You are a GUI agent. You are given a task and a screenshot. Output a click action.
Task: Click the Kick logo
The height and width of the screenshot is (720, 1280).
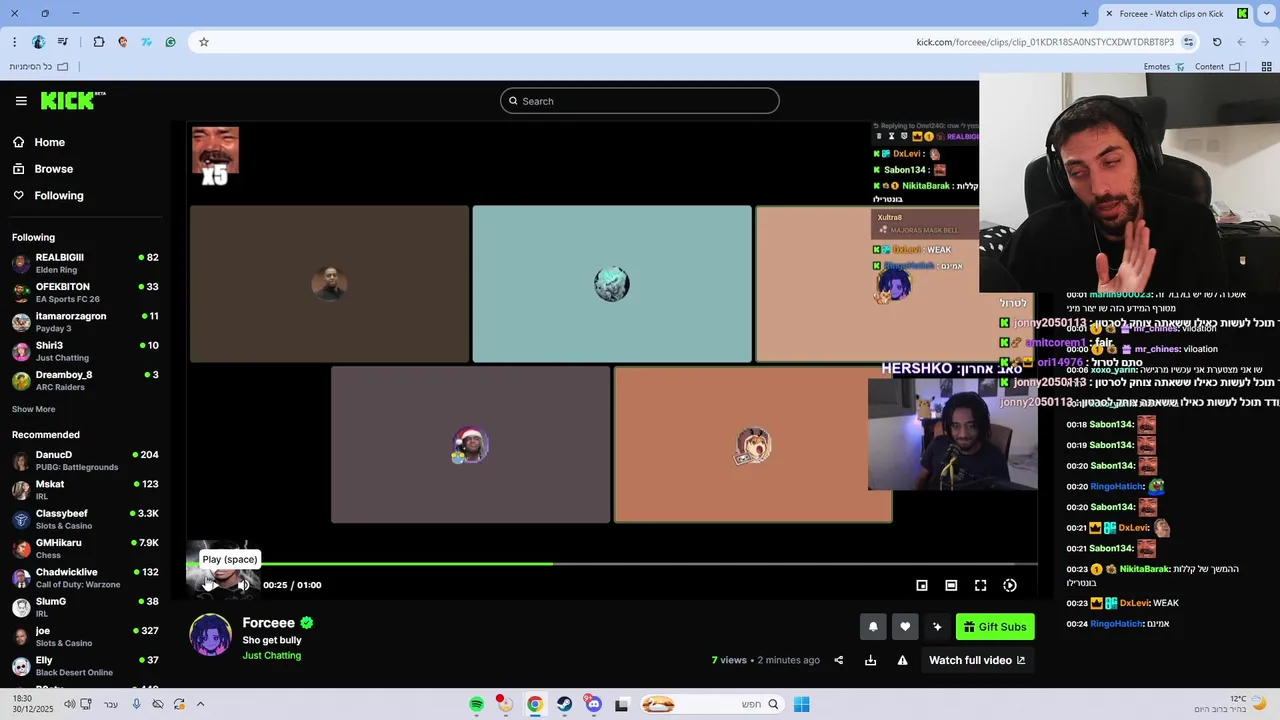73,100
